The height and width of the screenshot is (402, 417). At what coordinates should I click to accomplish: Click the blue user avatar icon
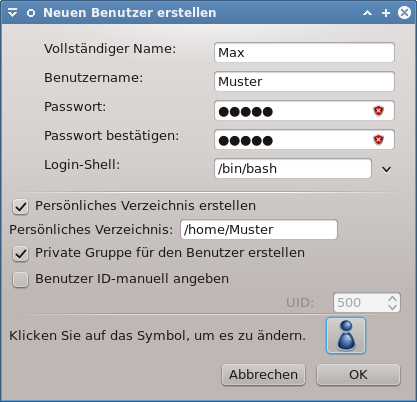tap(346, 335)
